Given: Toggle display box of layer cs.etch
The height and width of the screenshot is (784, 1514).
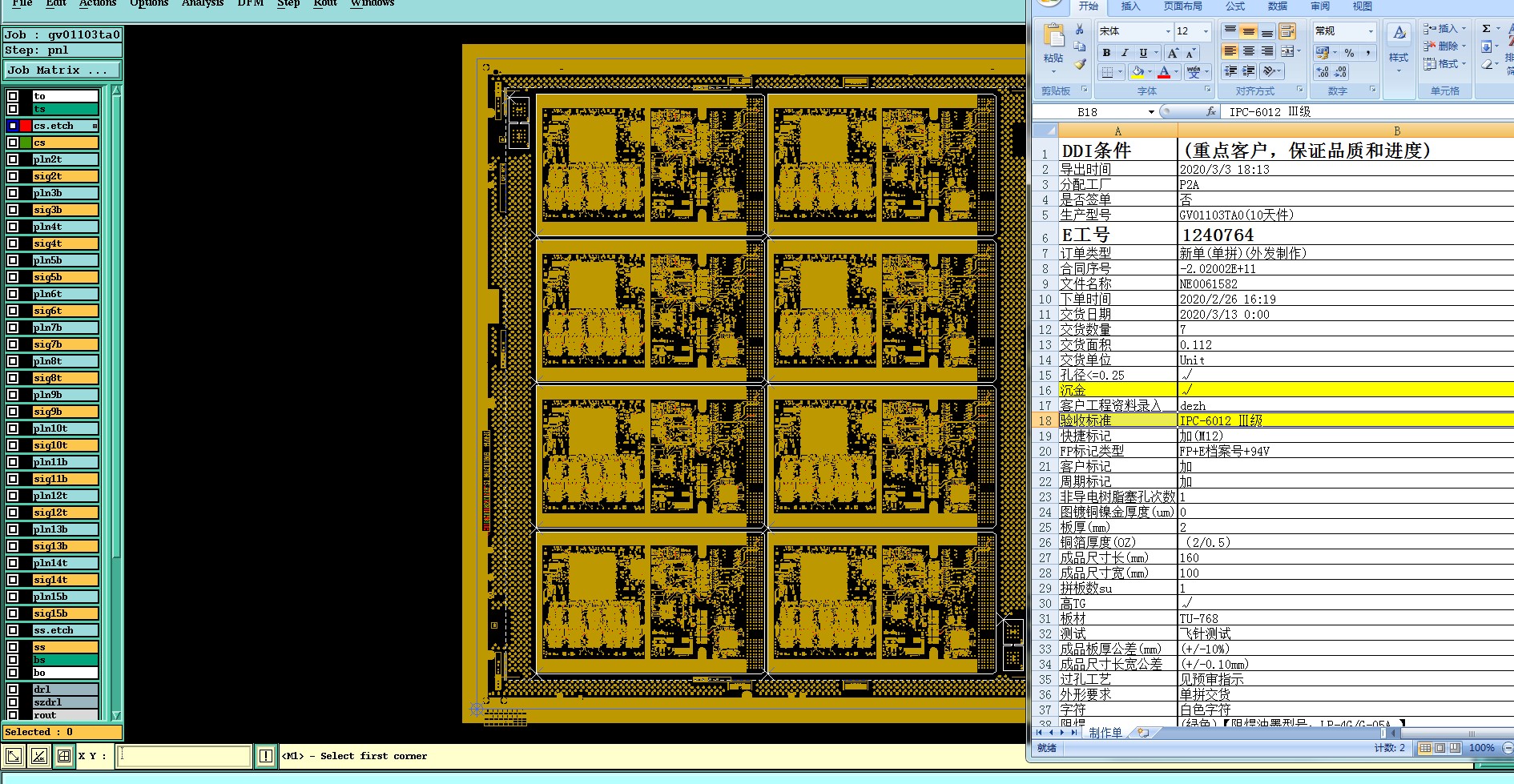Looking at the screenshot, I should click(x=13, y=126).
